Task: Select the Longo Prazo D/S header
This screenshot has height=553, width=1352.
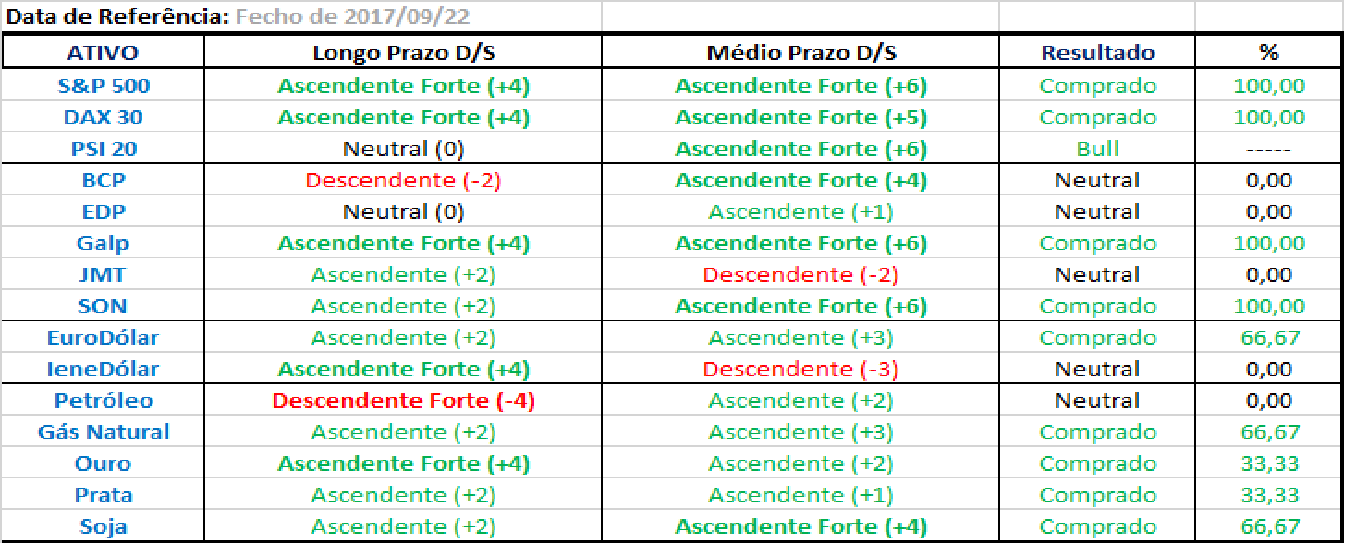Action: (x=403, y=53)
